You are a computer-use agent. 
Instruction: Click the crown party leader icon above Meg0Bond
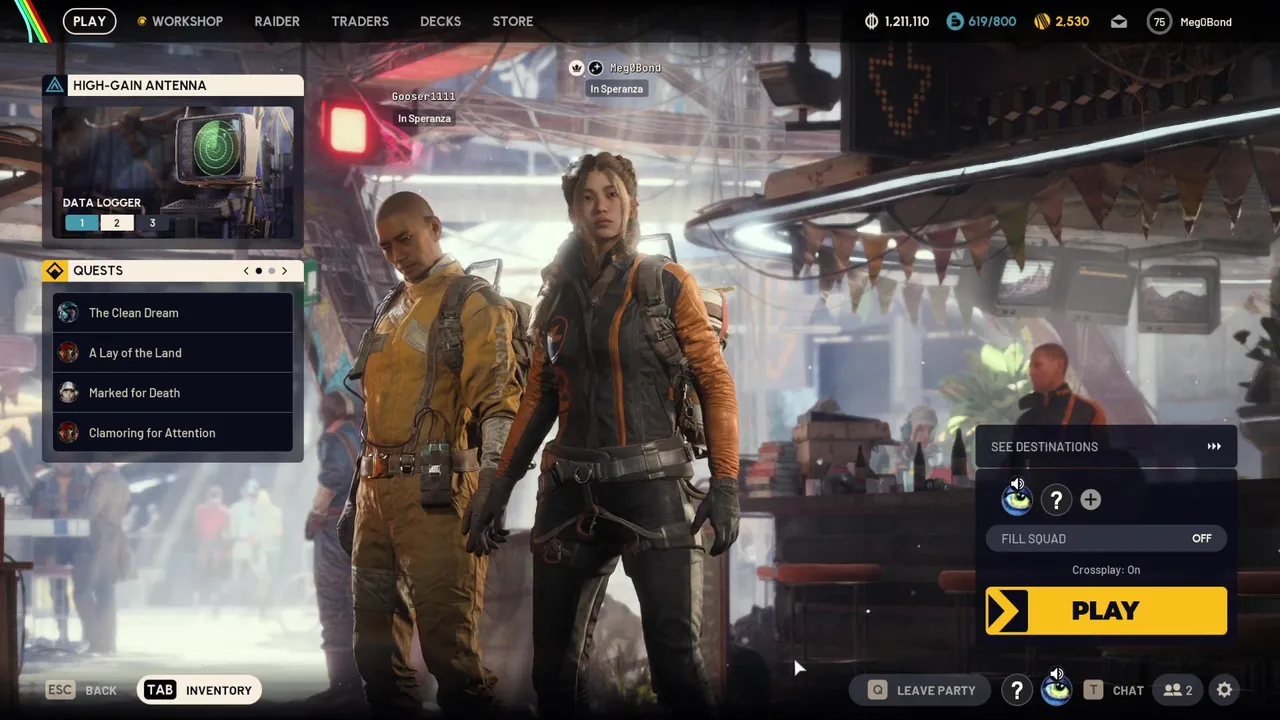(x=577, y=68)
